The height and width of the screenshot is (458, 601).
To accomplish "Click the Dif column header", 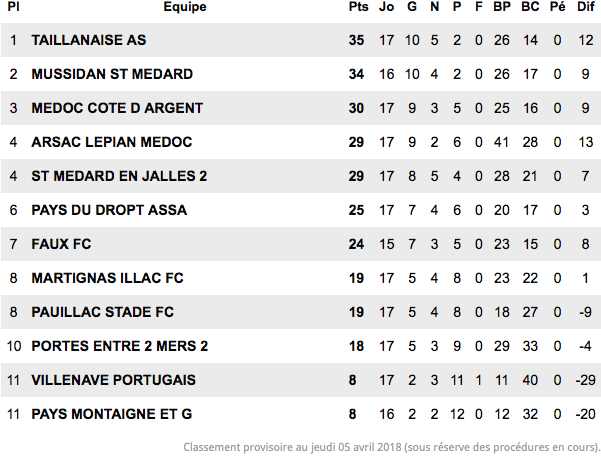I will [x=586, y=7].
